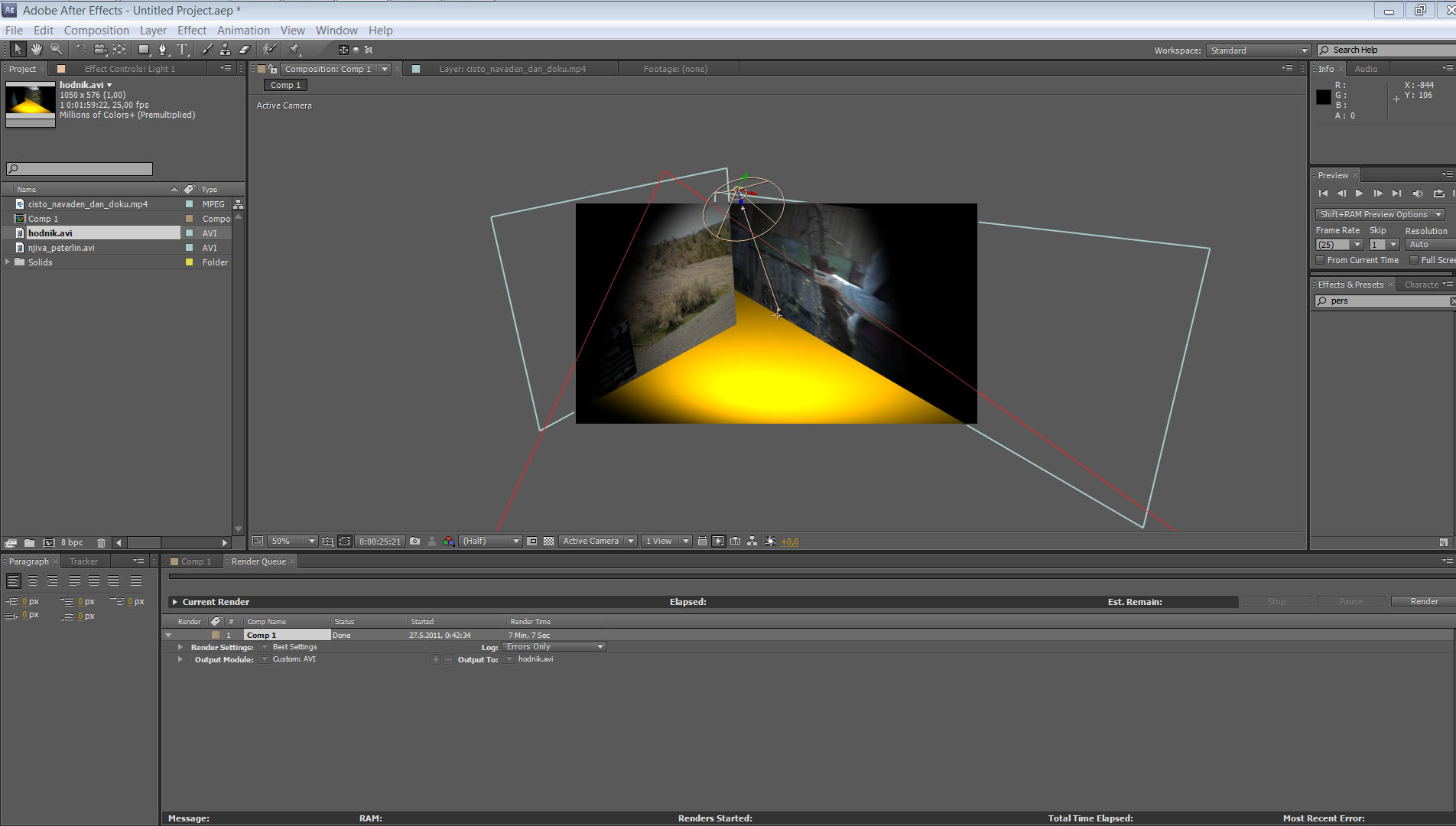Open the Composition menu

[96, 31]
